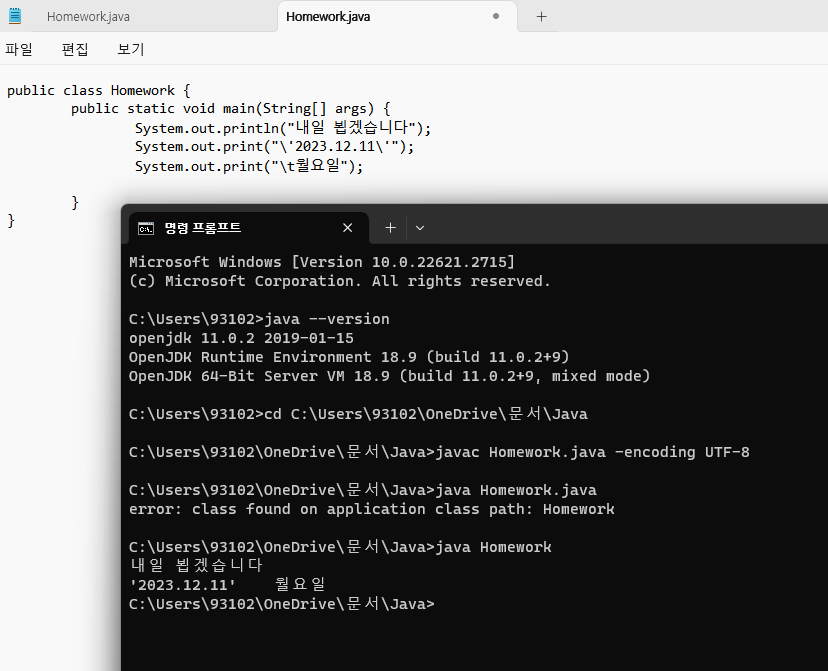Screen dimensions: 828x671
Task: Open the 보기 menu
Action: (x=130, y=49)
